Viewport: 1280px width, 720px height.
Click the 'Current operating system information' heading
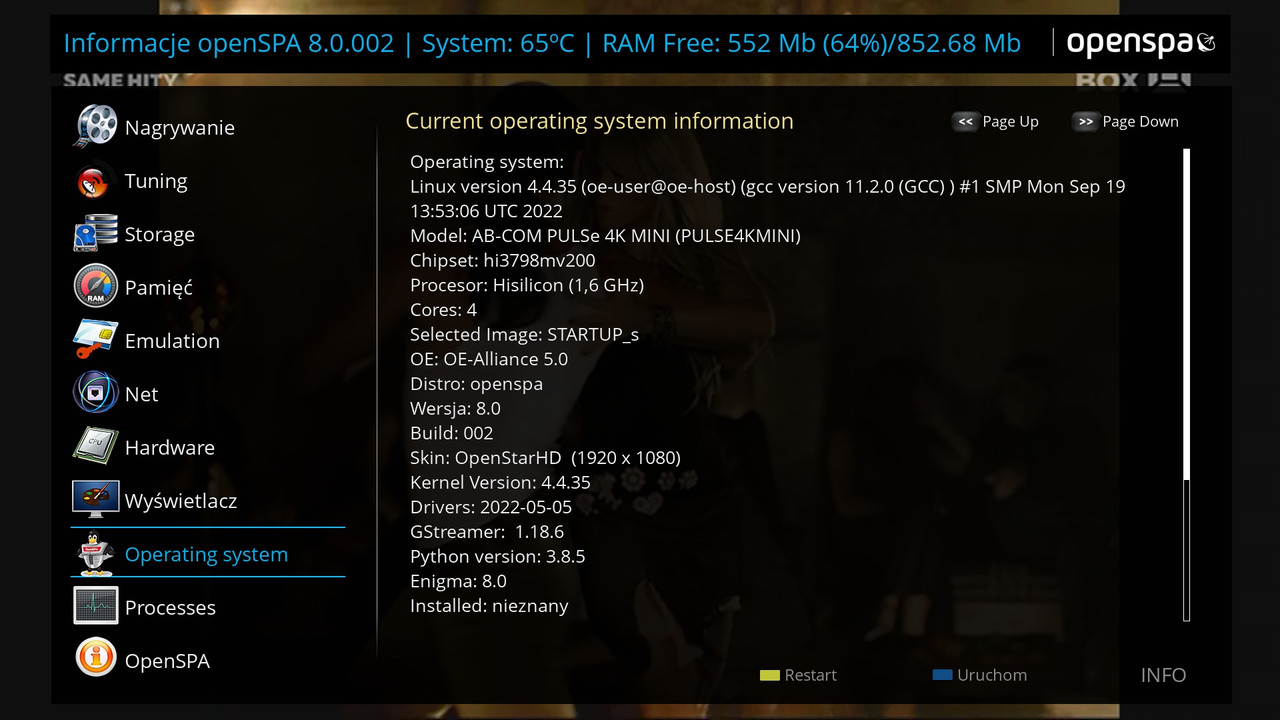tap(599, 121)
